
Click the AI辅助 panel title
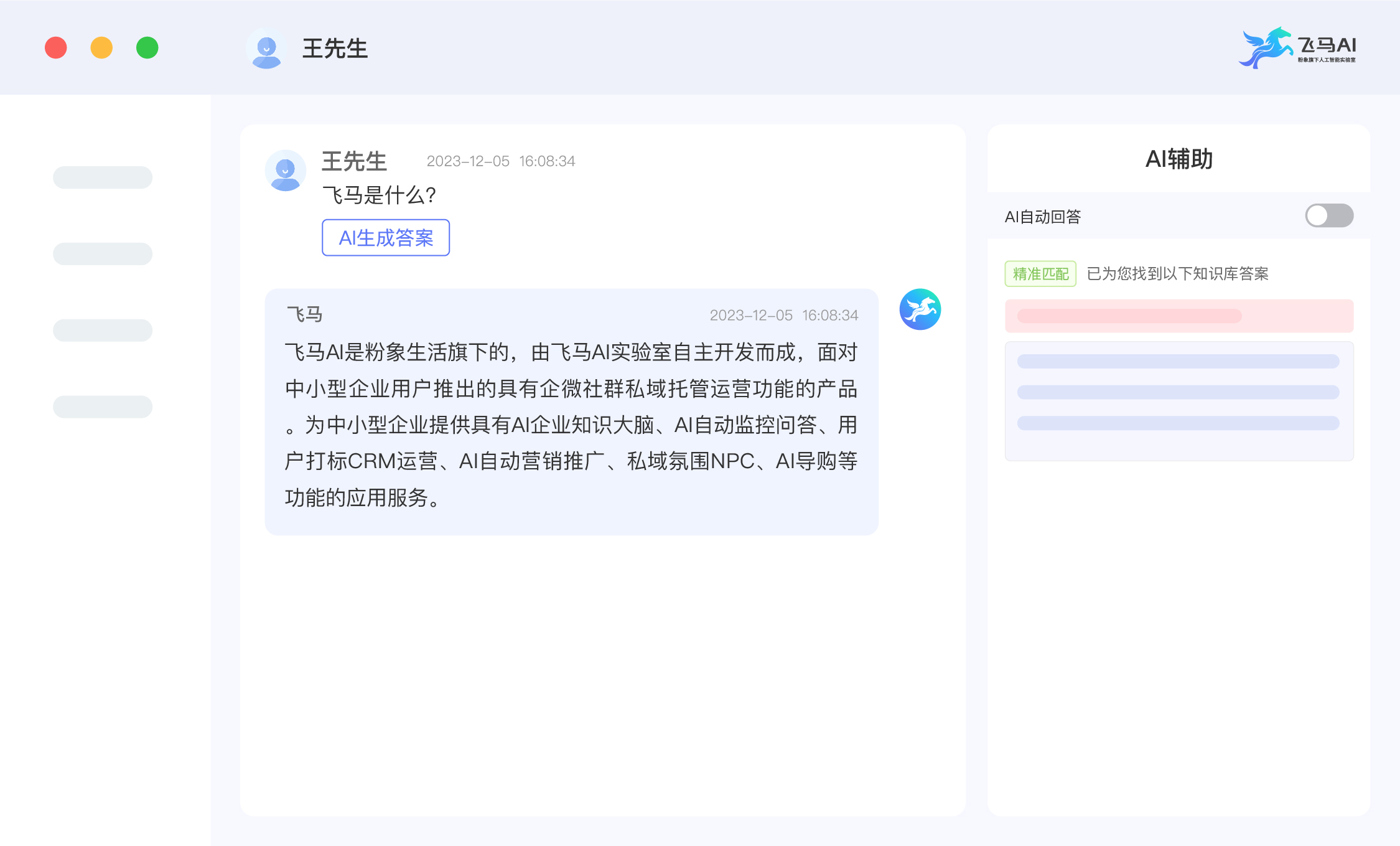[x=1179, y=159]
